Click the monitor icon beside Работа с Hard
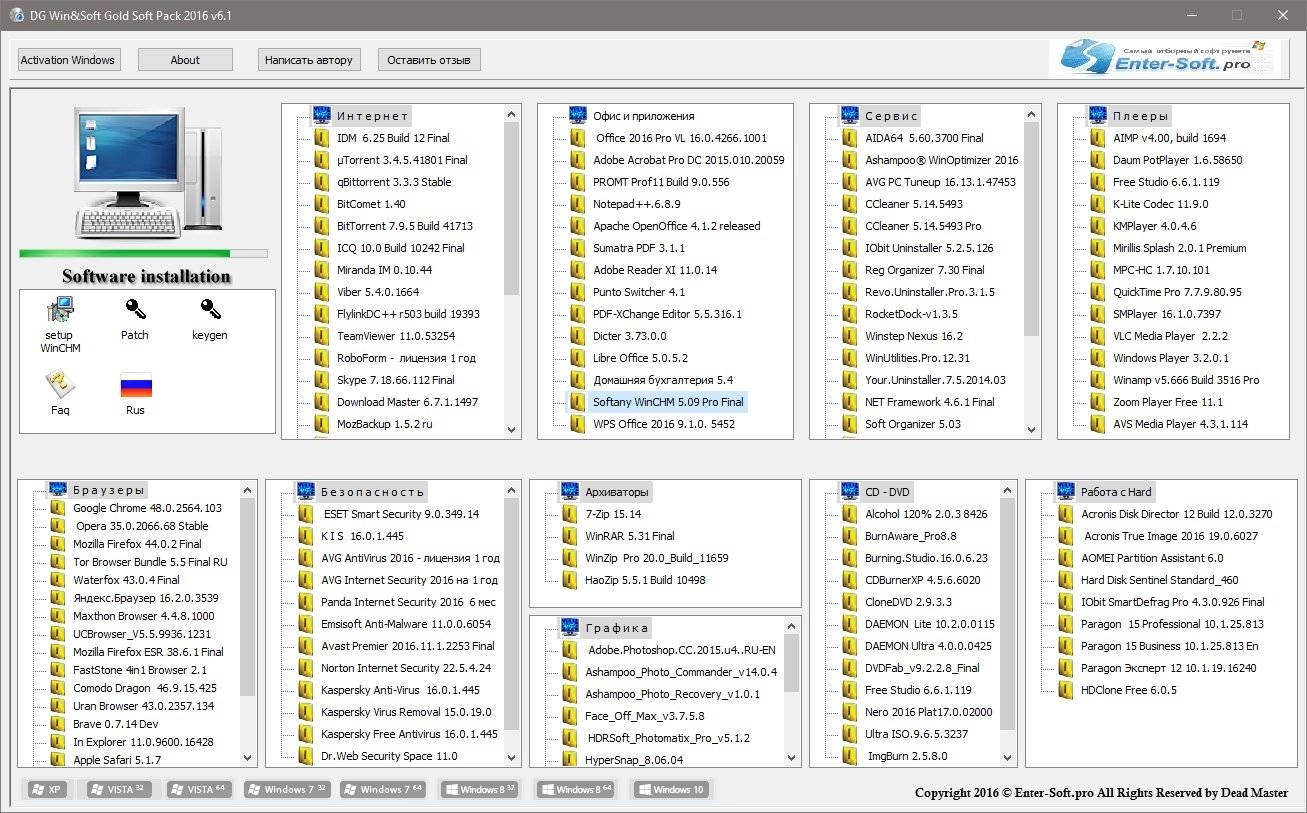This screenshot has height=813, width=1307. [x=1066, y=491]
